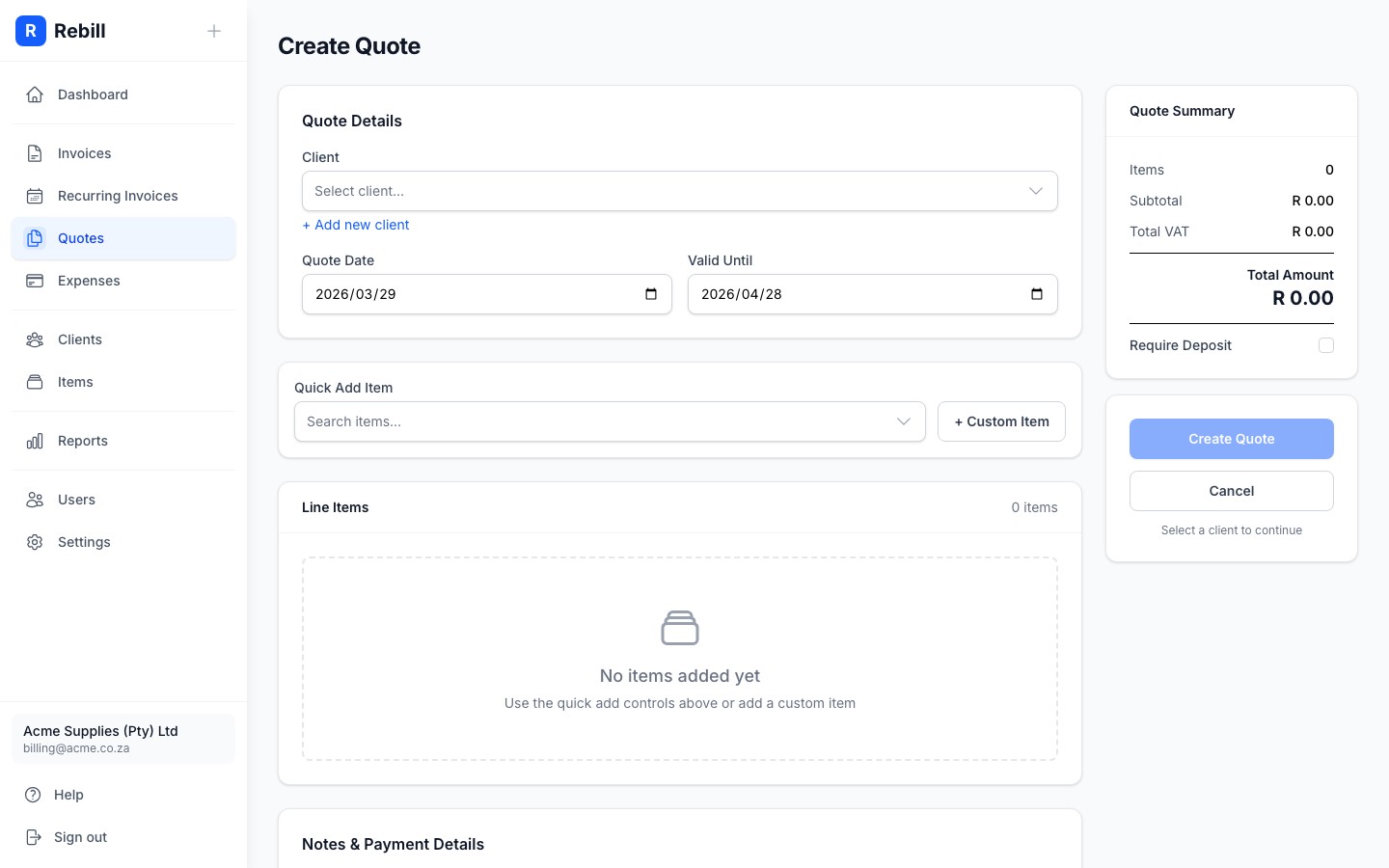Click the Acme Supplies account card
Image resolution: width=1389 pixels, height=868 pixels.
click(x=123, y=739)
